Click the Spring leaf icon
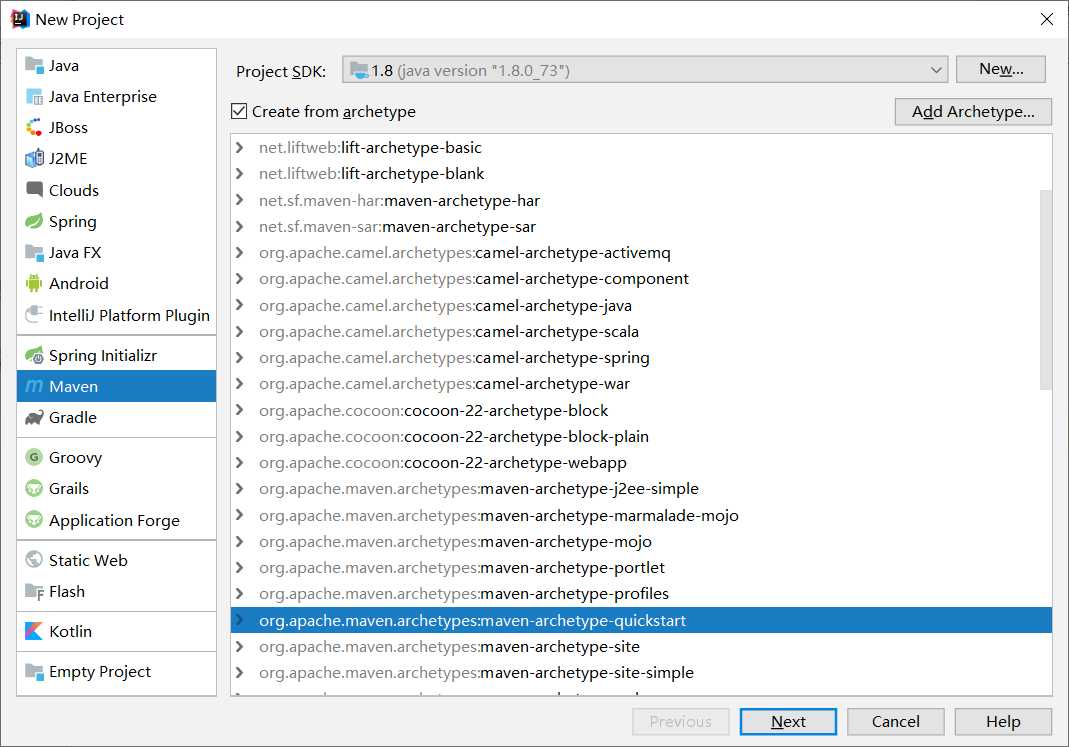1069x747 pixels. coord(34,221)
